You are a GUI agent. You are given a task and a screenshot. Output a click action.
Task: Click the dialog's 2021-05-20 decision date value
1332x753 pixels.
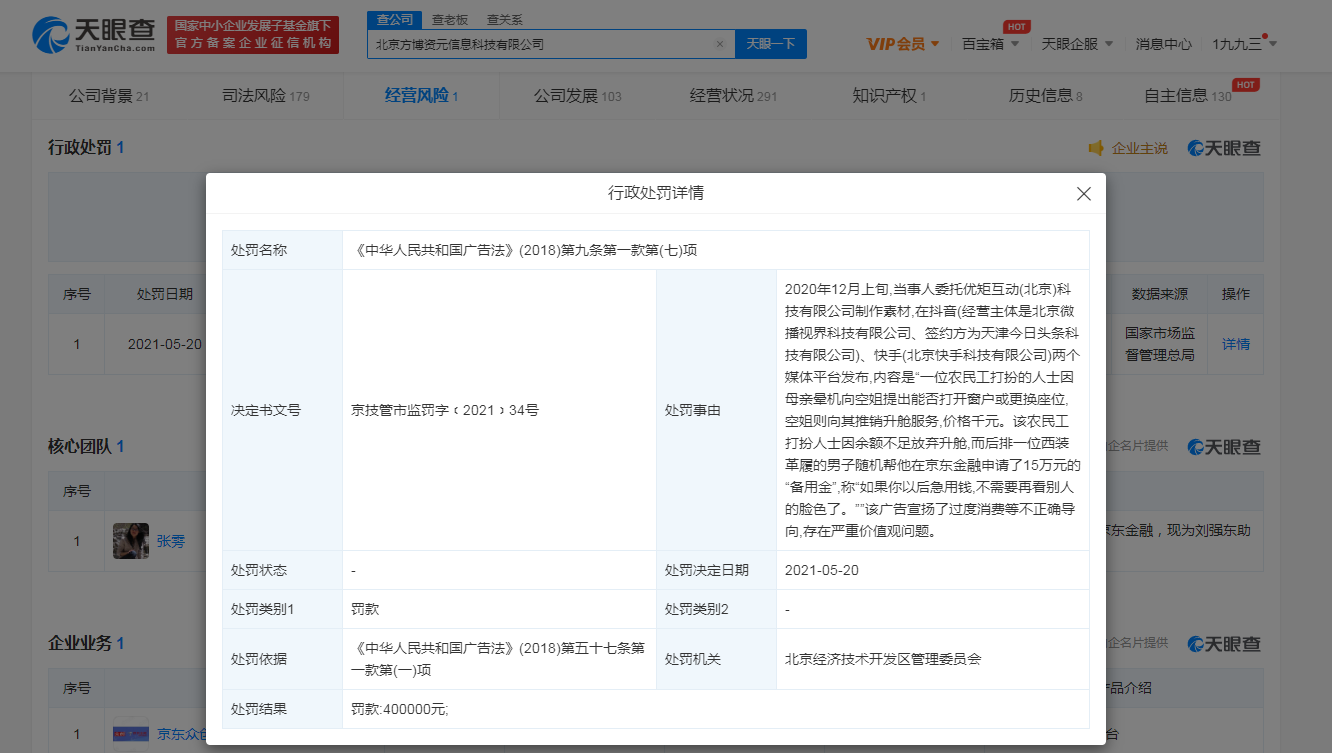click(x=822, y=570)
